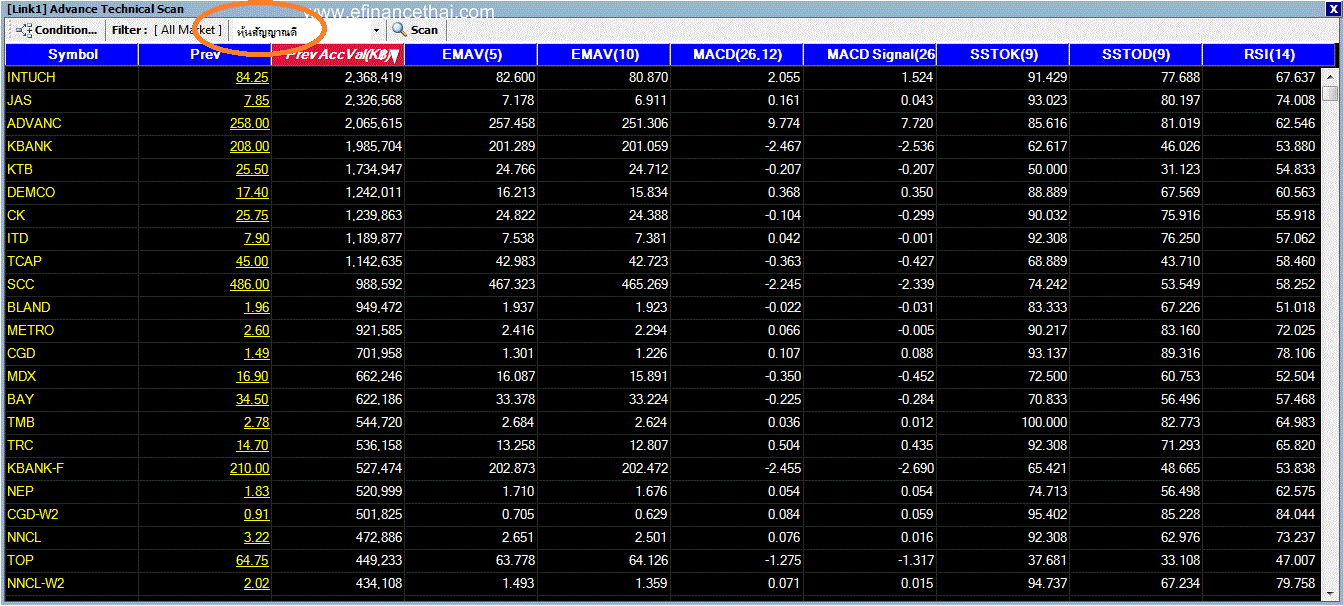Viewport: 1344px width, 606px height.
Task: Click the scrollbar up arrow
Action: pyautogui.click(x=1329, y=76)
